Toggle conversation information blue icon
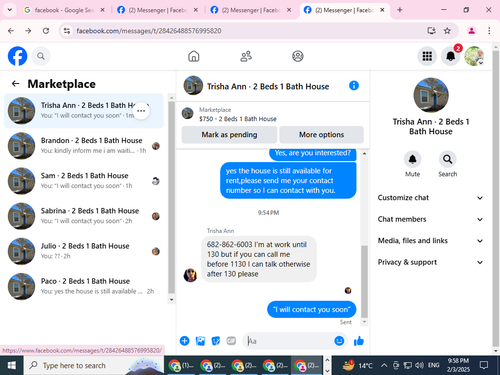The height and width of the screenshot is (375, 500). (354, 86)
